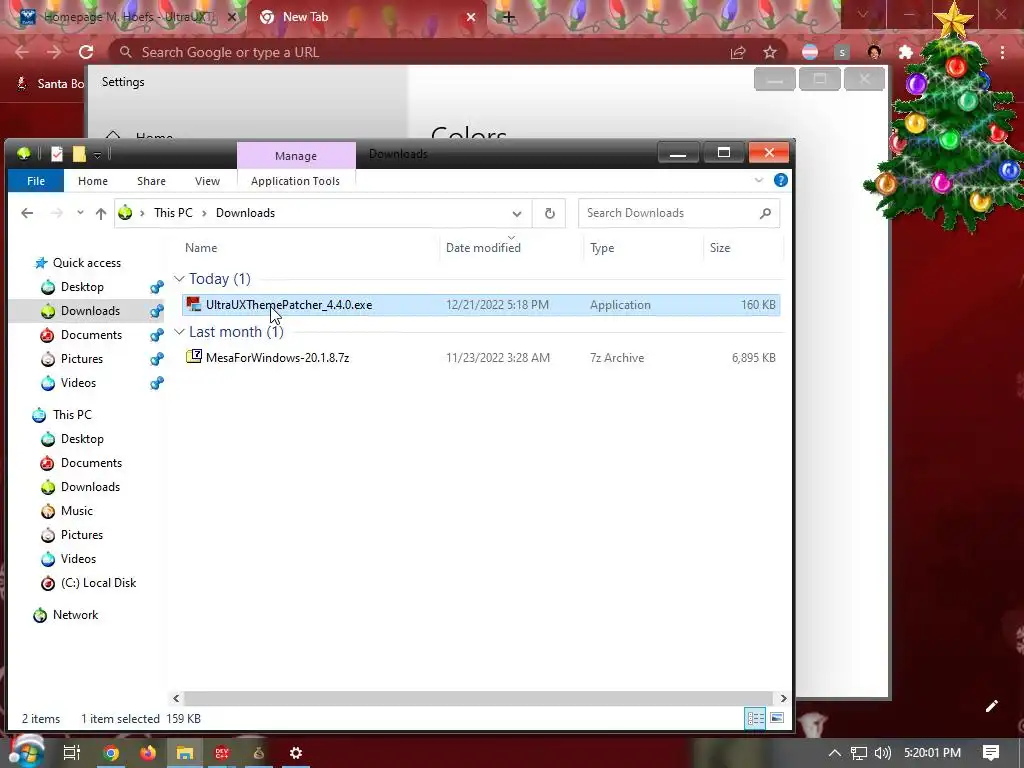Click the UltraUXThemePatcher file icon
Viewport: 1024px width, 768px height.
(x=193, y=304)
